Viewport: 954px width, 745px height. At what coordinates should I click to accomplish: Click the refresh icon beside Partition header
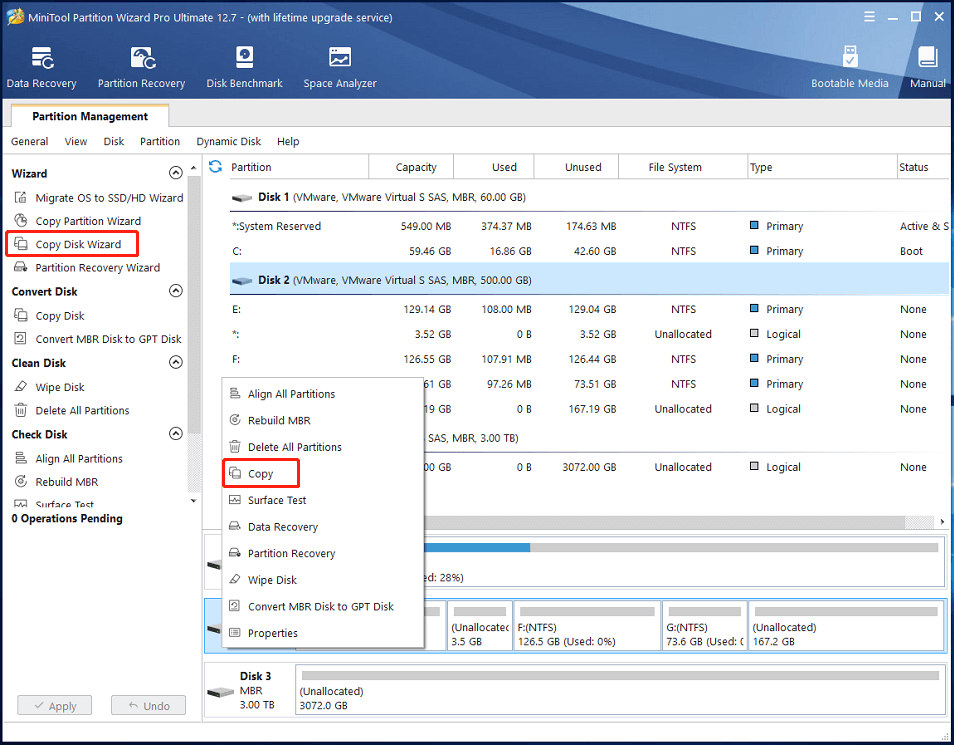point(215,167)
